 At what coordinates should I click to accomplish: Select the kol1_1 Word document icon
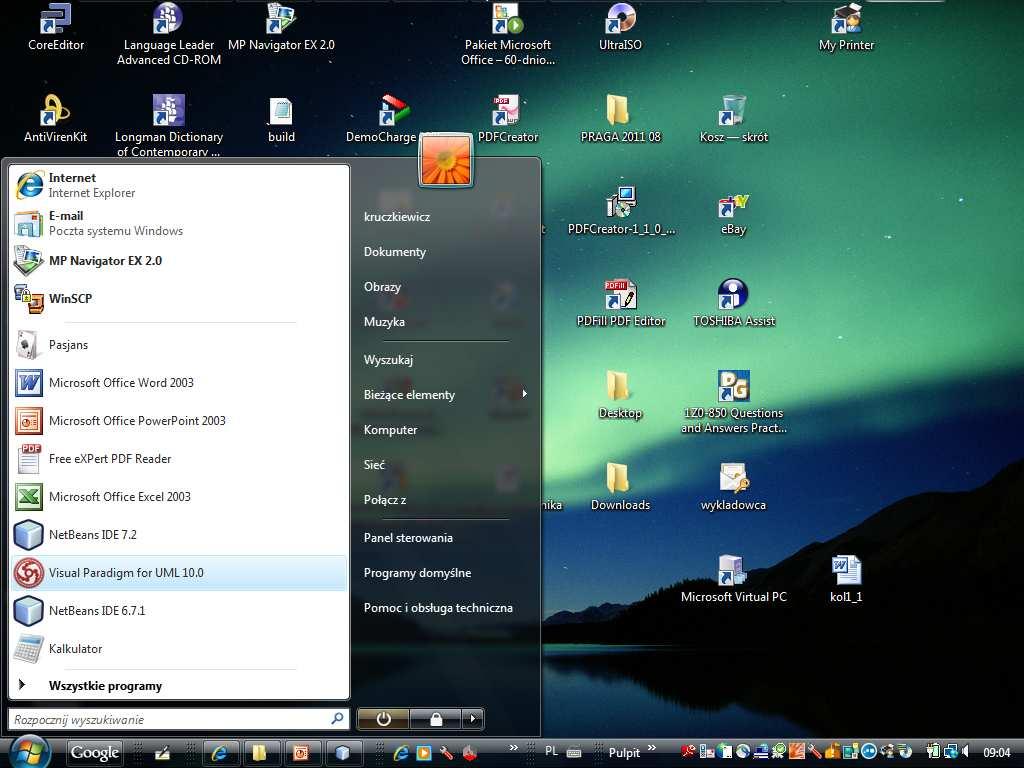point(846,579)
